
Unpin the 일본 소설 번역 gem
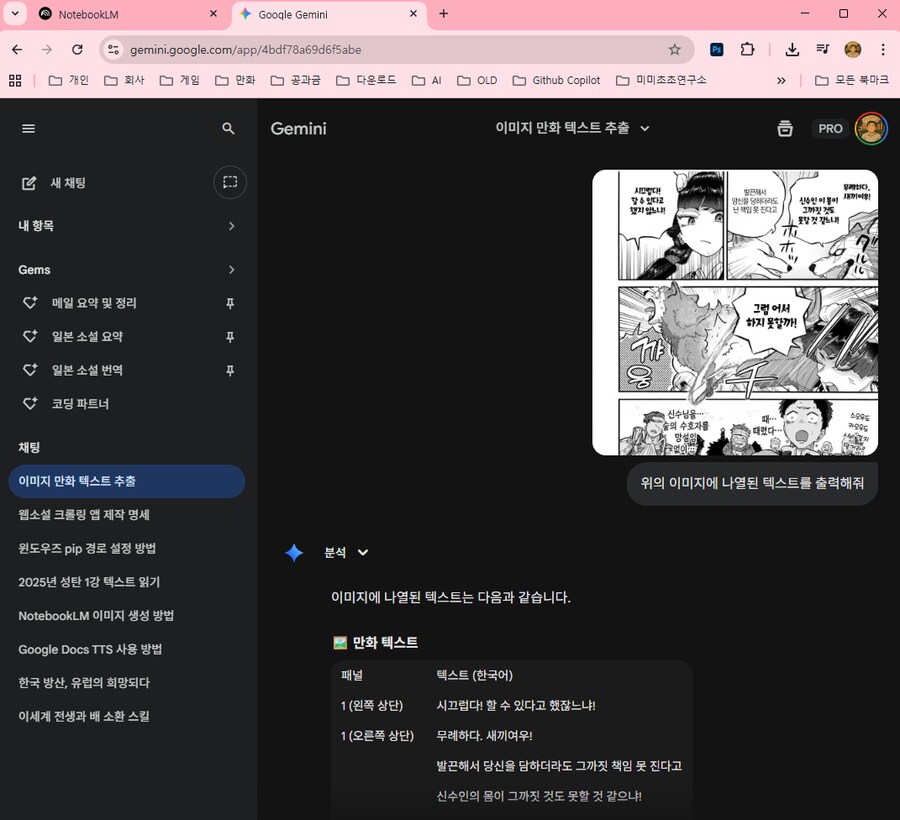231,370
